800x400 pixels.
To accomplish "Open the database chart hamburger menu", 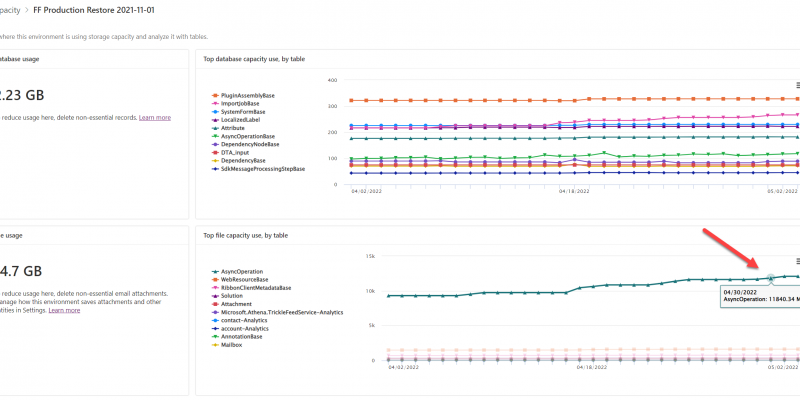I will pyautogui.click(x=797, y=85).
